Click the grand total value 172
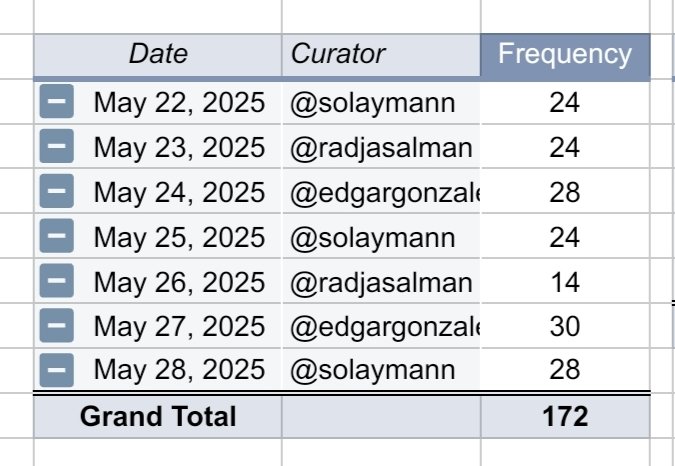Viewport: 675px width, 466px height. click(x=565, y=416)
